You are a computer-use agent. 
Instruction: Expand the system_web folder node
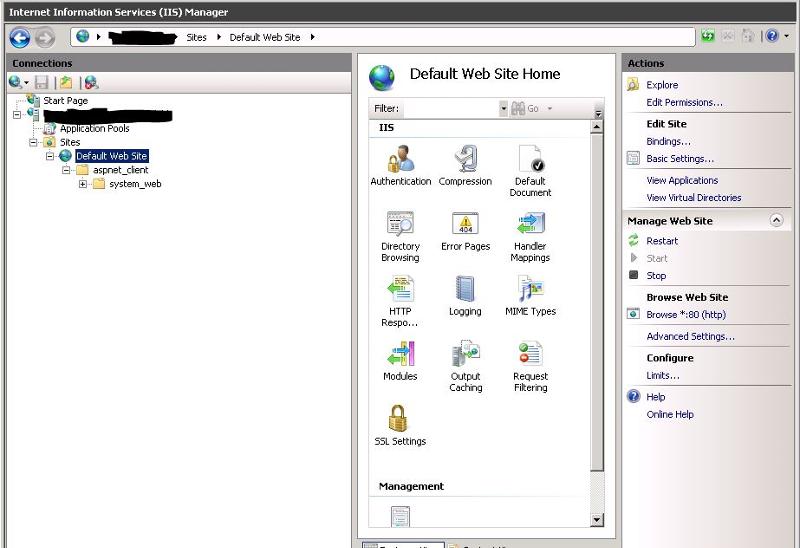[x=83, y=184]
